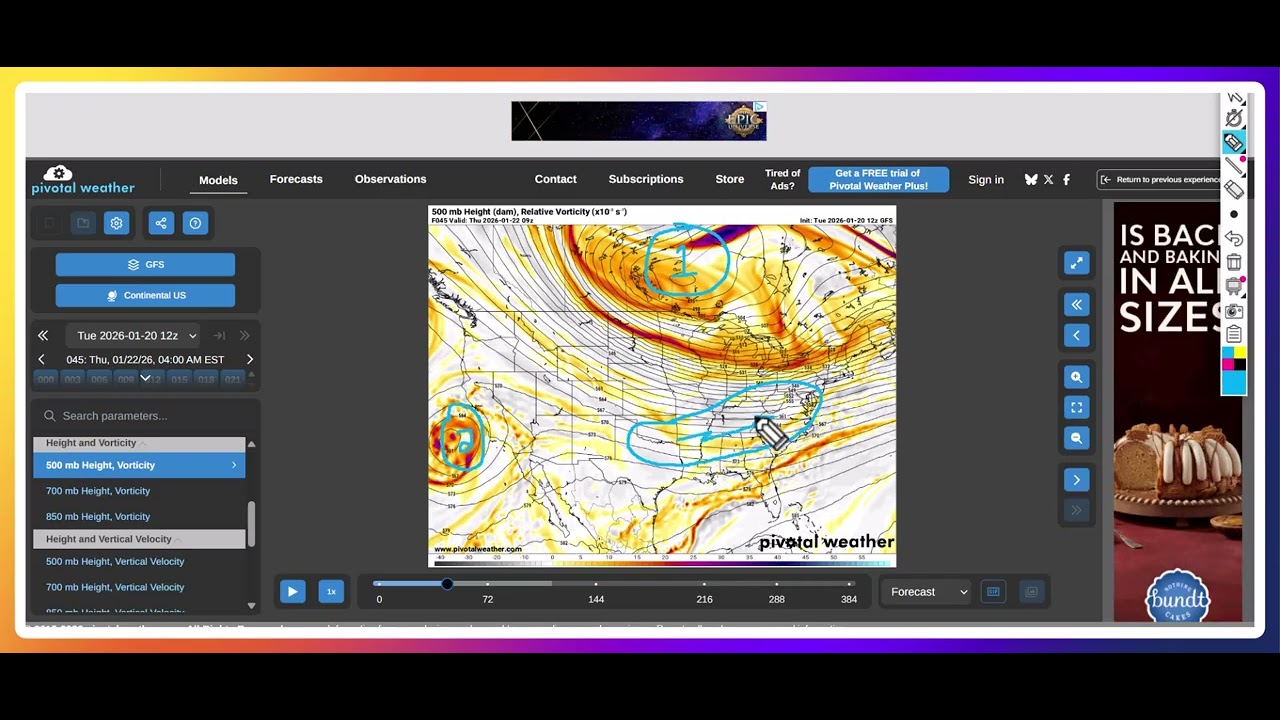Click the rewind double-left button beside map
Screen dimensions: 1280x720
[1076, 305]
